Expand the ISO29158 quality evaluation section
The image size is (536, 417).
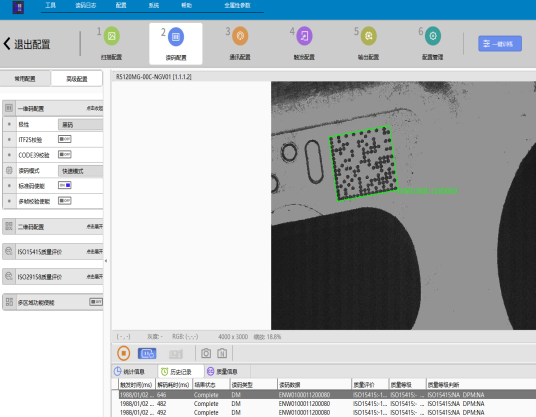(x=53, y=277)
